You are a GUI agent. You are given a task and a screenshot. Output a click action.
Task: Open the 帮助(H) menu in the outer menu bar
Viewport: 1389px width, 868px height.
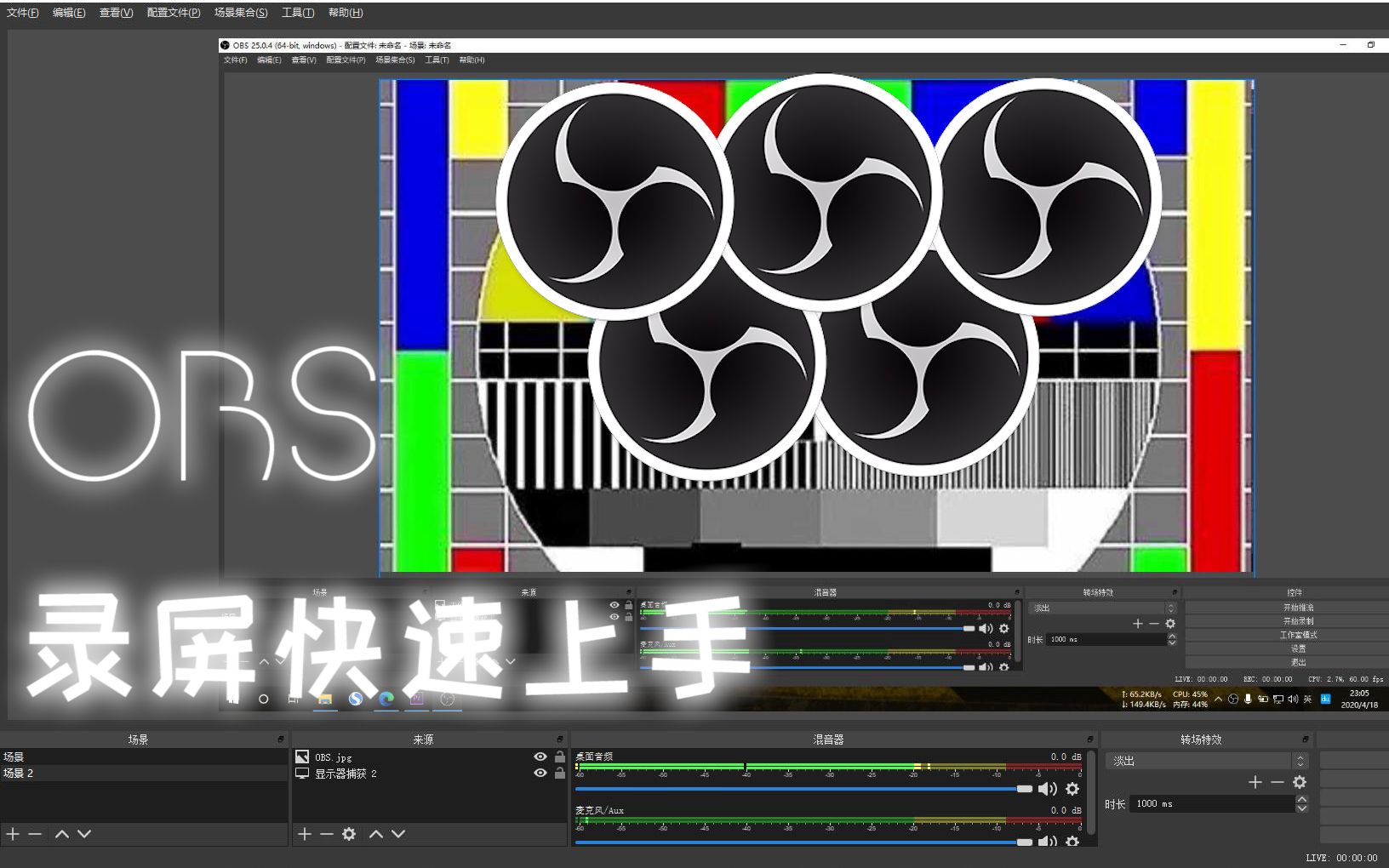coord(346,13)
